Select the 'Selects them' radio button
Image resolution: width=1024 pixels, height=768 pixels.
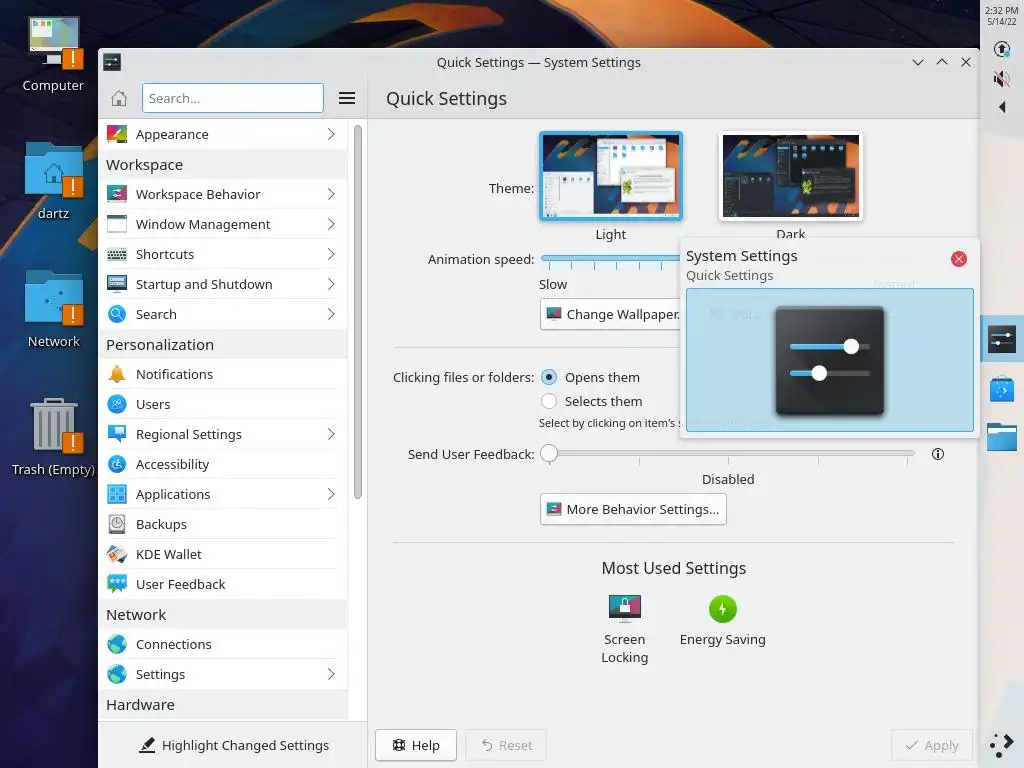(x=549, y=401)
